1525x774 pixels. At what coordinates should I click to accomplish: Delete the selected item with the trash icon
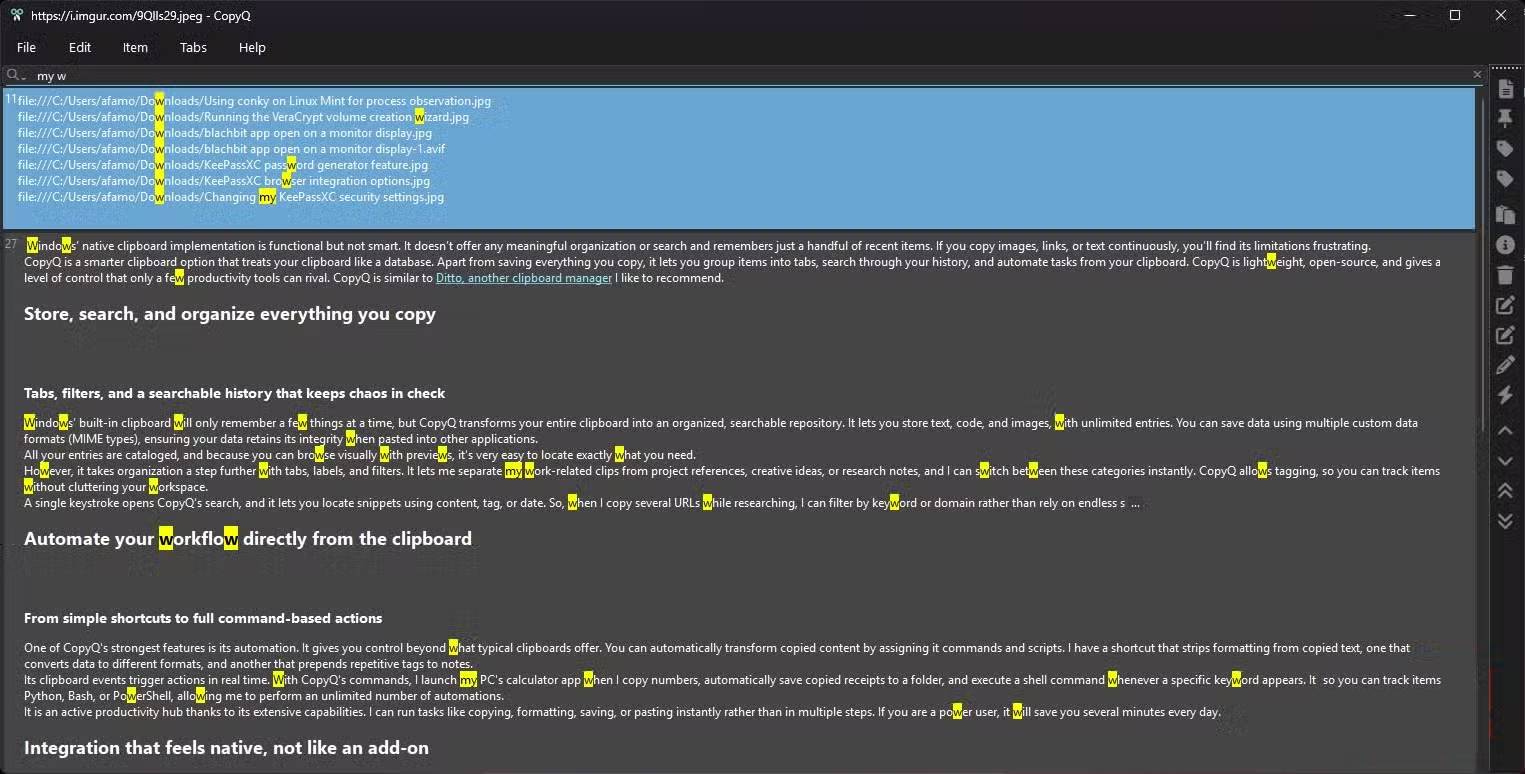tap(1505, 275)
